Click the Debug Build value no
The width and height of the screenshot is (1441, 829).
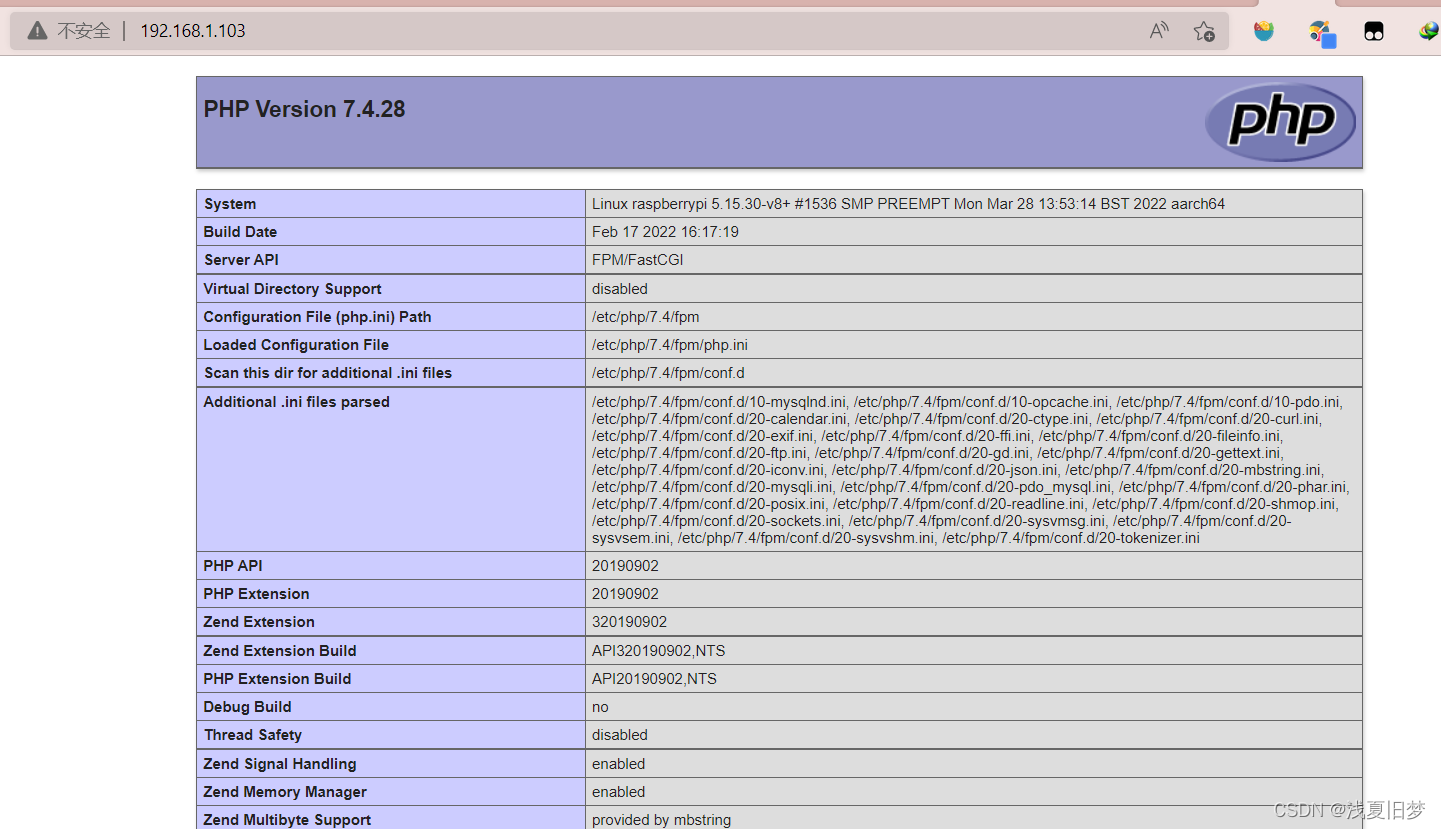click(x=600, y=707)
